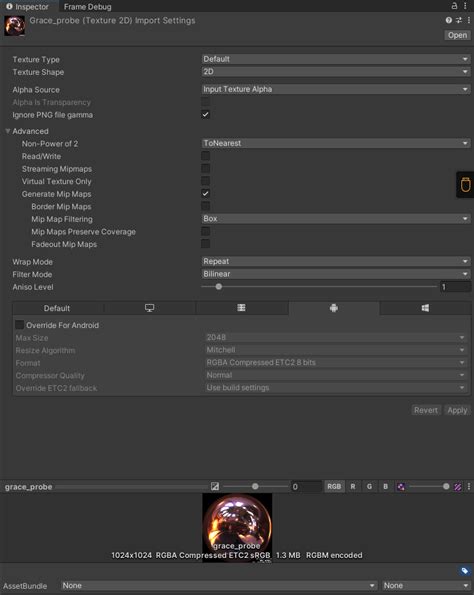The width and height of the screenshot is (474, 595).
Task: Select the Windows Store platform tab icon
Action: (425, 308)
